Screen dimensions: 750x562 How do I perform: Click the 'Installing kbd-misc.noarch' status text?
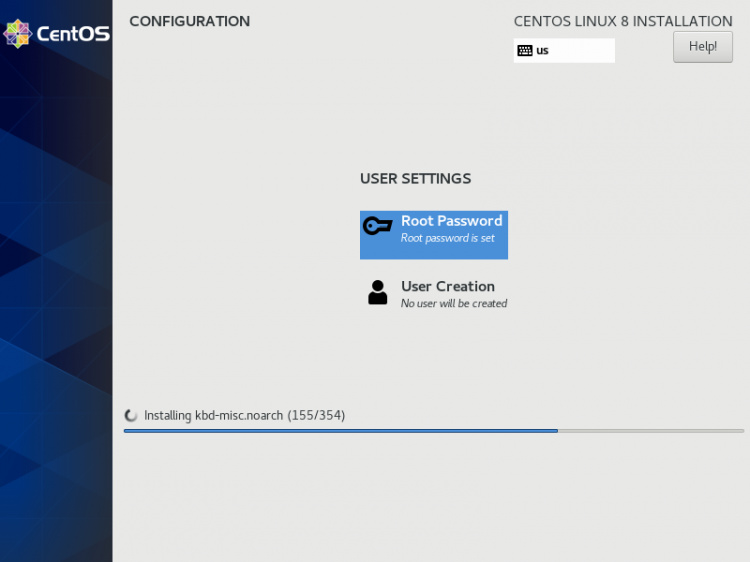[244, 415]
